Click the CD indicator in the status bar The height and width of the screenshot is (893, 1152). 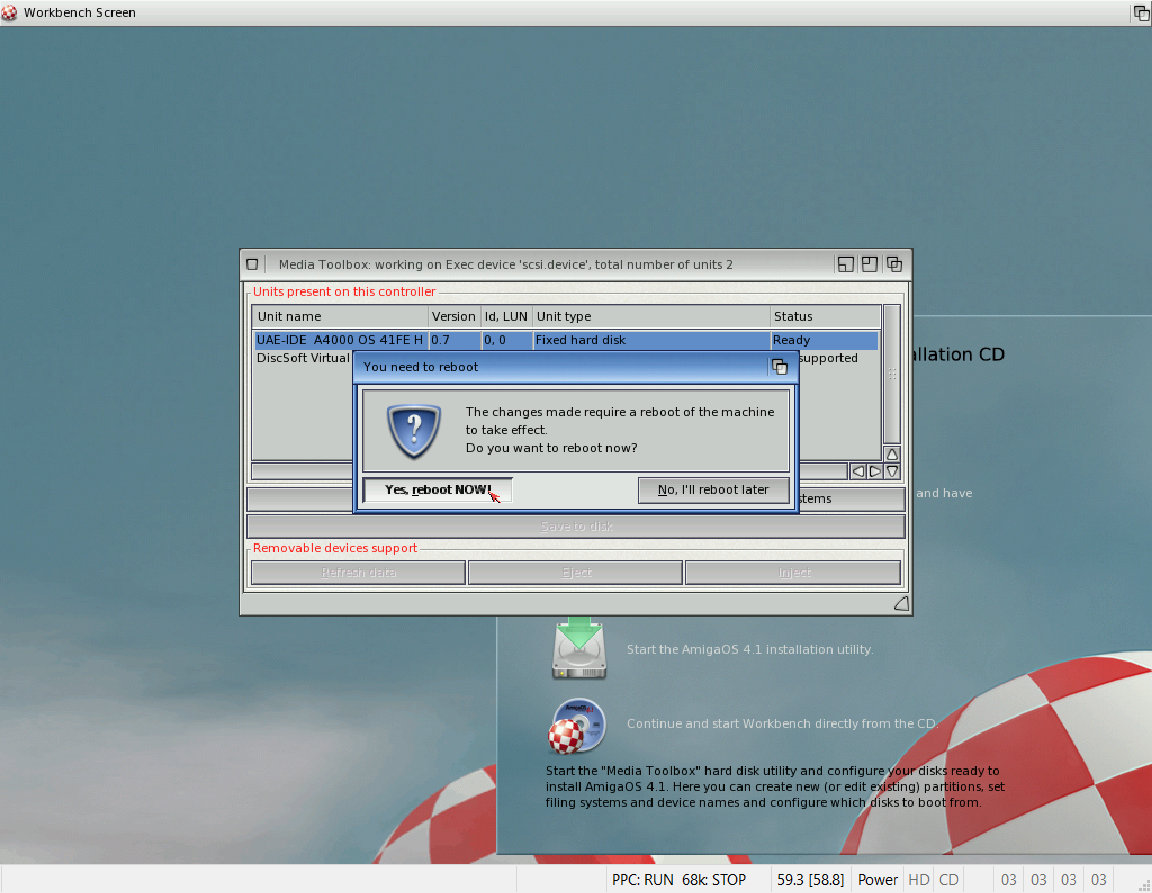(948, 880)
